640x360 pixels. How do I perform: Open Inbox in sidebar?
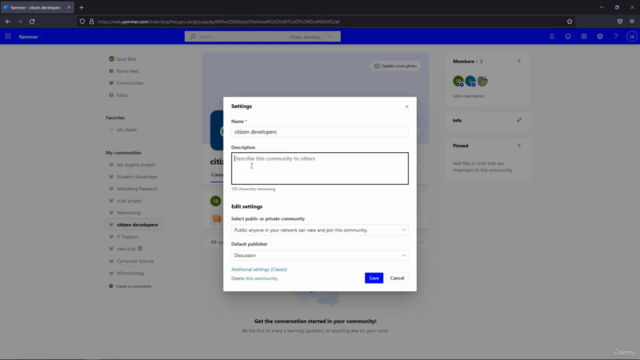point(122,95)
